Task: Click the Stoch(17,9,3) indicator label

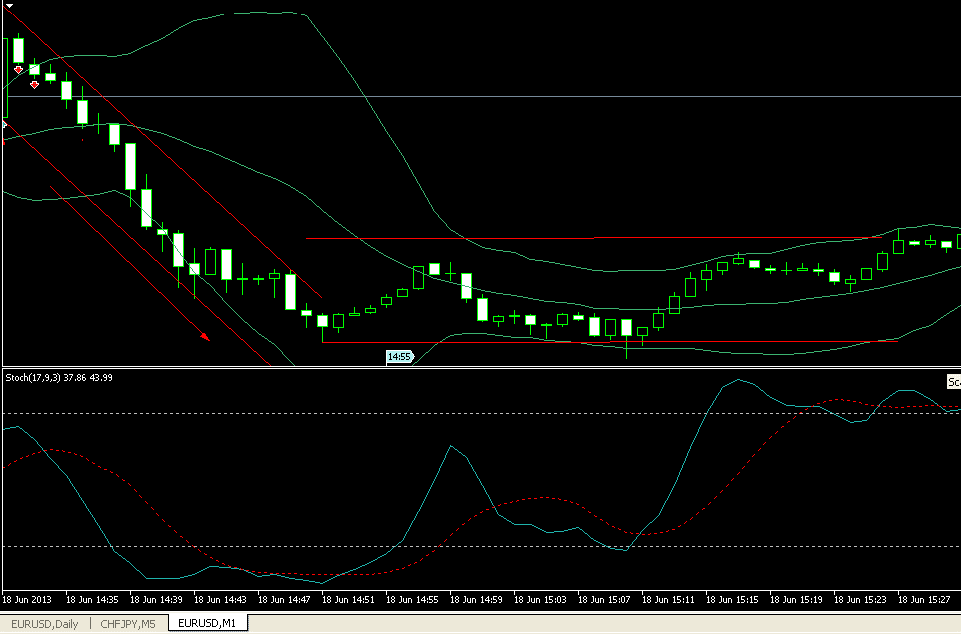Action: click(59, 378)
